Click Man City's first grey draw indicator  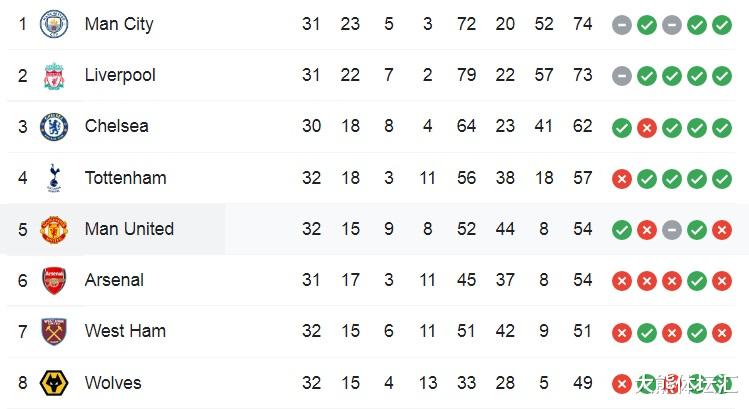(622, 25)
